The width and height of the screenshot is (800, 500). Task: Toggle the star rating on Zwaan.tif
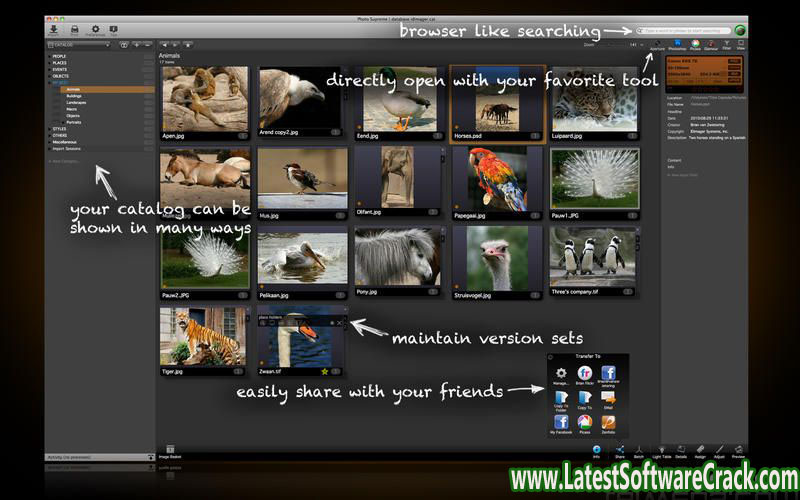pyautogui.click(x=323, y=370)
